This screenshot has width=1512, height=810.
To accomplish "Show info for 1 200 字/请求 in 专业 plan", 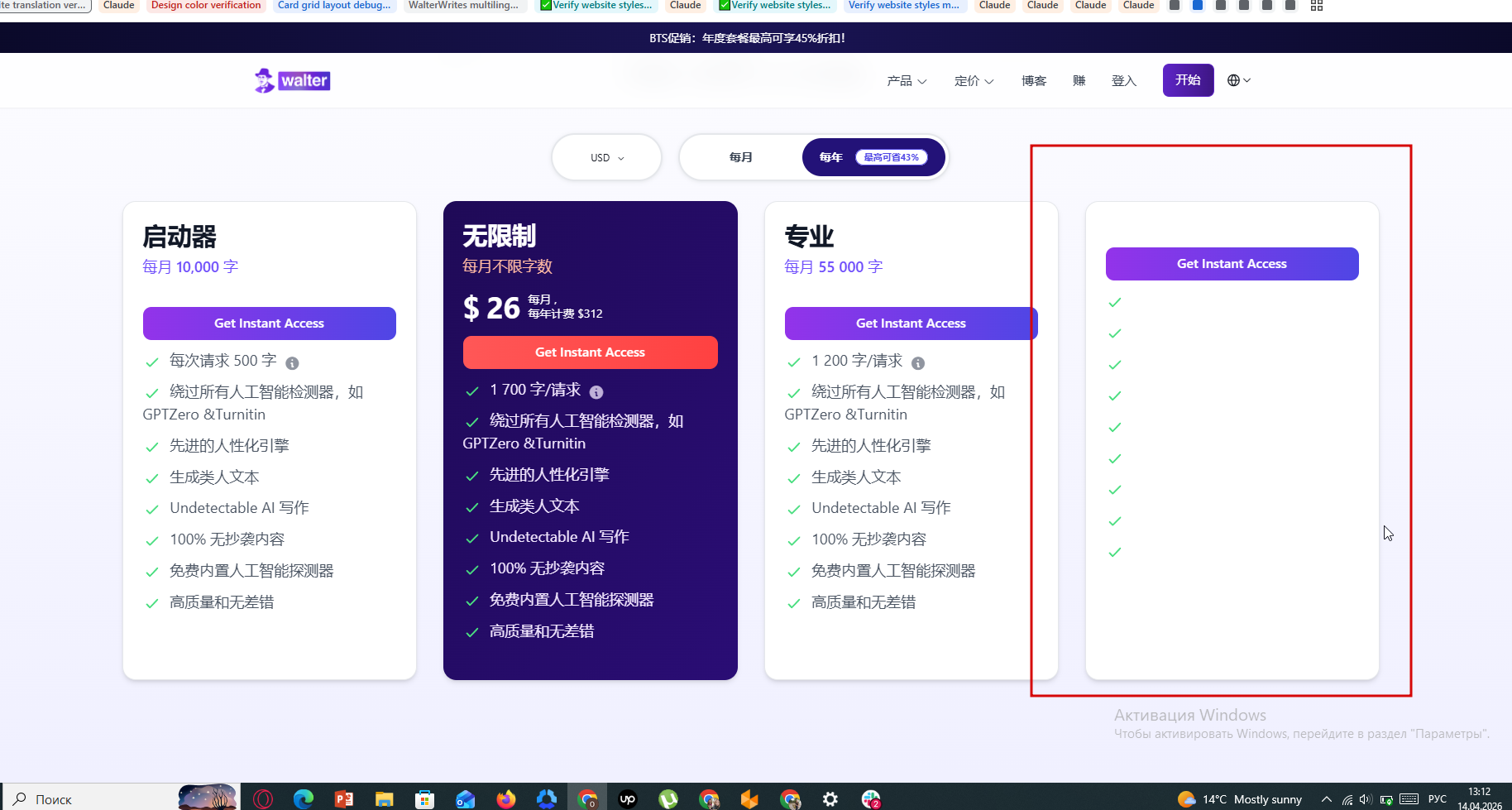I will click(918, 362).
